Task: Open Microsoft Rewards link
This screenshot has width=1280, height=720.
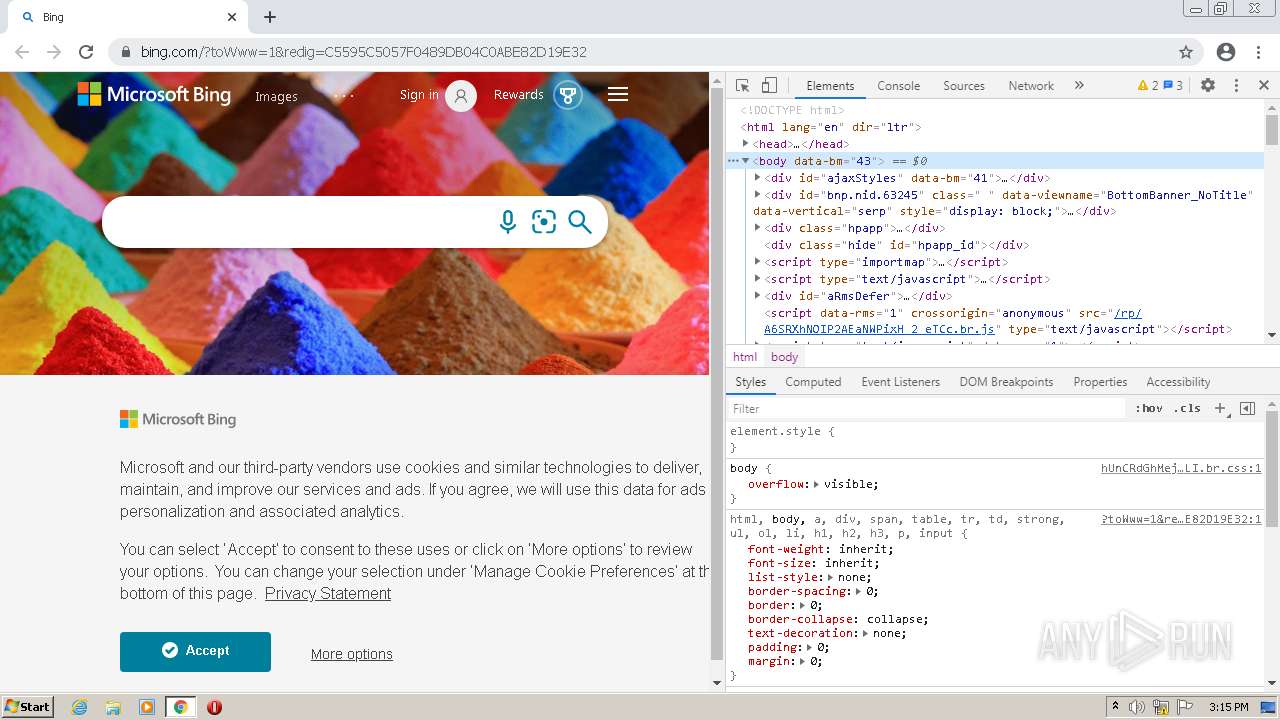Action: pyautogui.click(x=518, y=95)
